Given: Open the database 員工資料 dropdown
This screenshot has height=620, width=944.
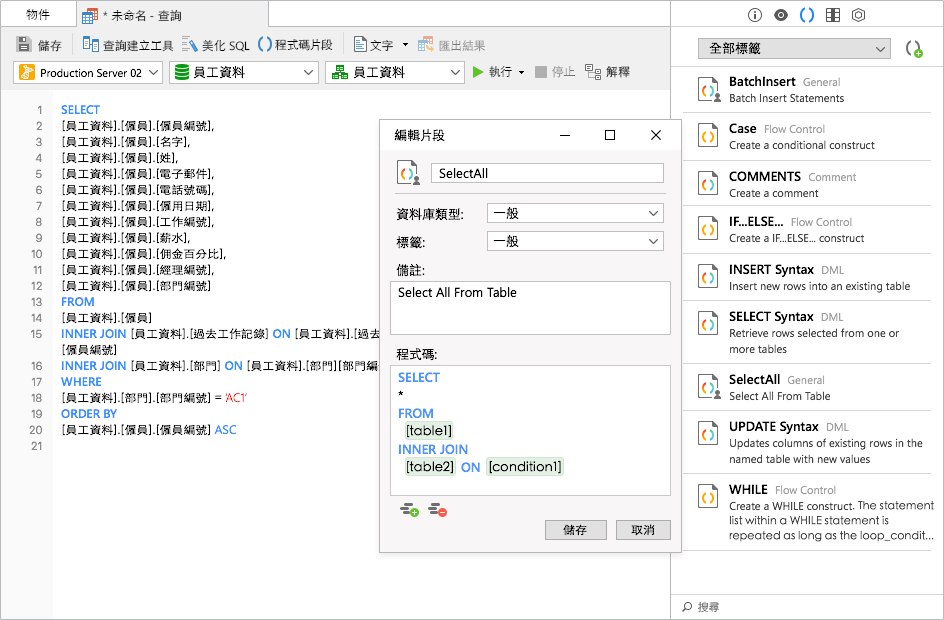Looking at the screenshot, I should pyautogui.click(x=244, y=72).
